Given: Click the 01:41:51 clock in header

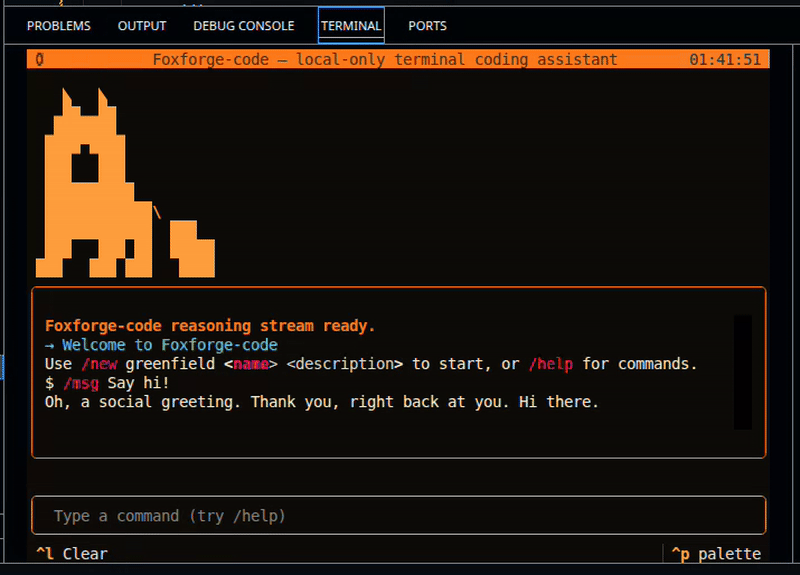Looking at the screenshot, I should 725,60.
